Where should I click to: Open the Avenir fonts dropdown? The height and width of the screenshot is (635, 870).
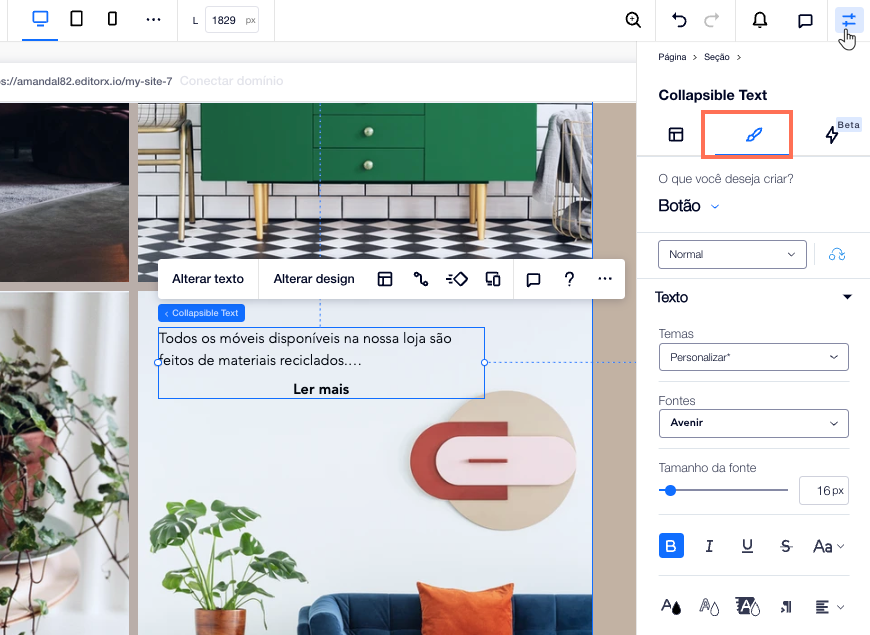pos(753,423)
